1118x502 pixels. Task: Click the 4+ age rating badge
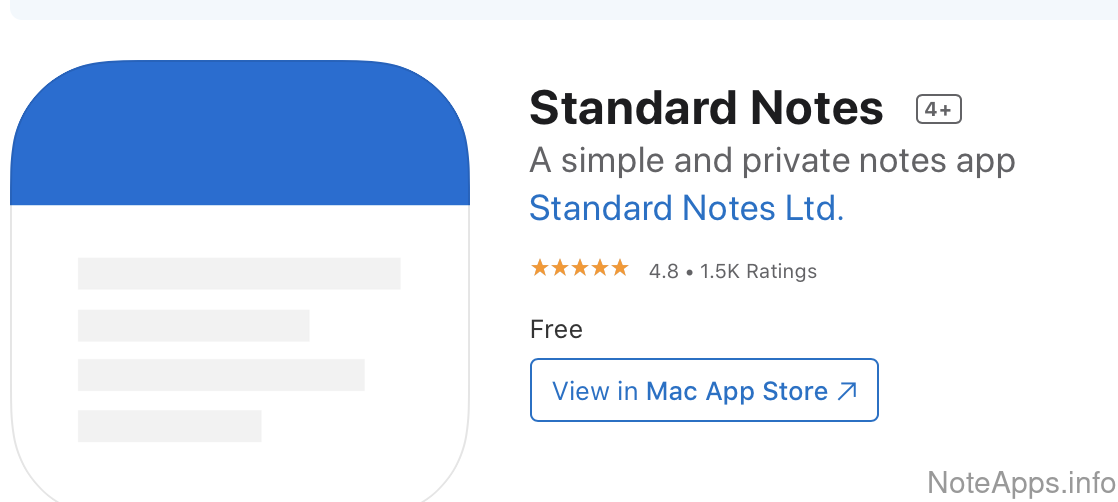[938, 110]
